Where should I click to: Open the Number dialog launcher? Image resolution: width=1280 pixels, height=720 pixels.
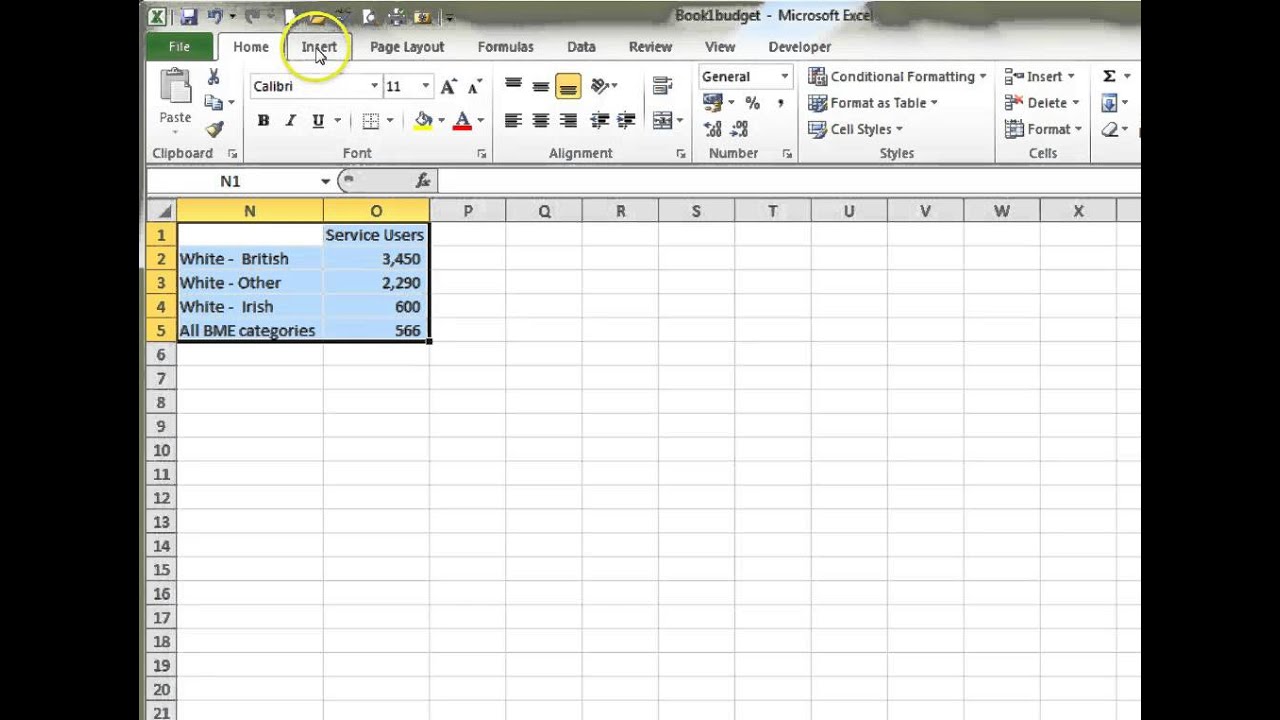point(787,154)
